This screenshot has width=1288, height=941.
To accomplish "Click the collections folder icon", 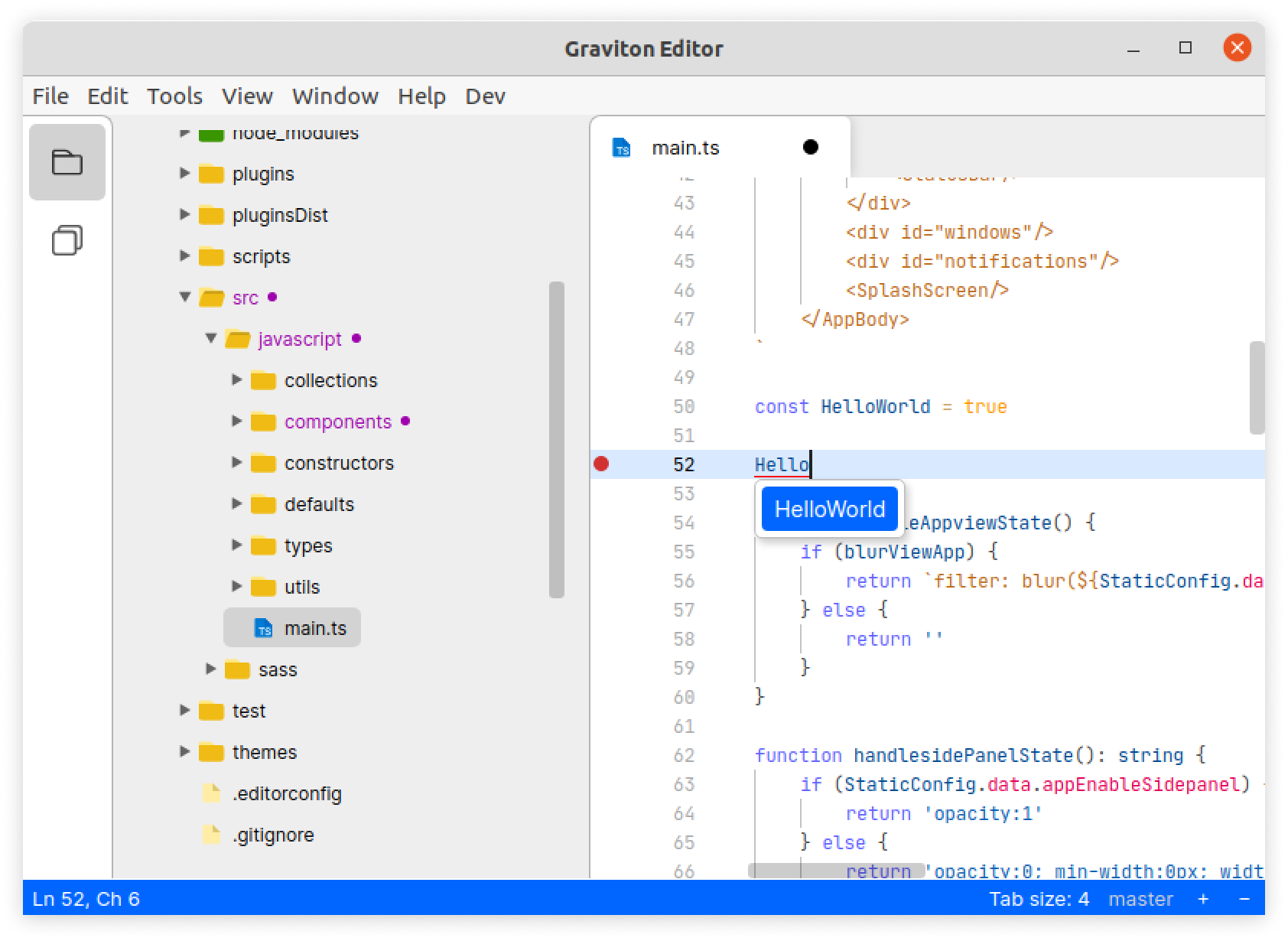I will 263,381.
